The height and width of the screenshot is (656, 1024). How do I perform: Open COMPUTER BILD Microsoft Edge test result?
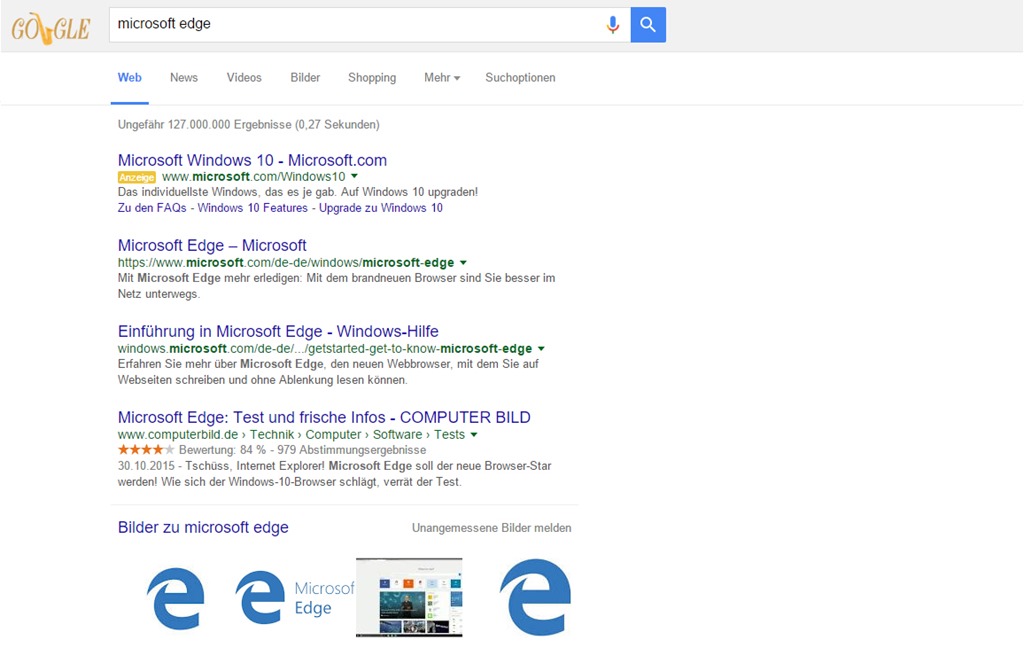pos(324,418)
